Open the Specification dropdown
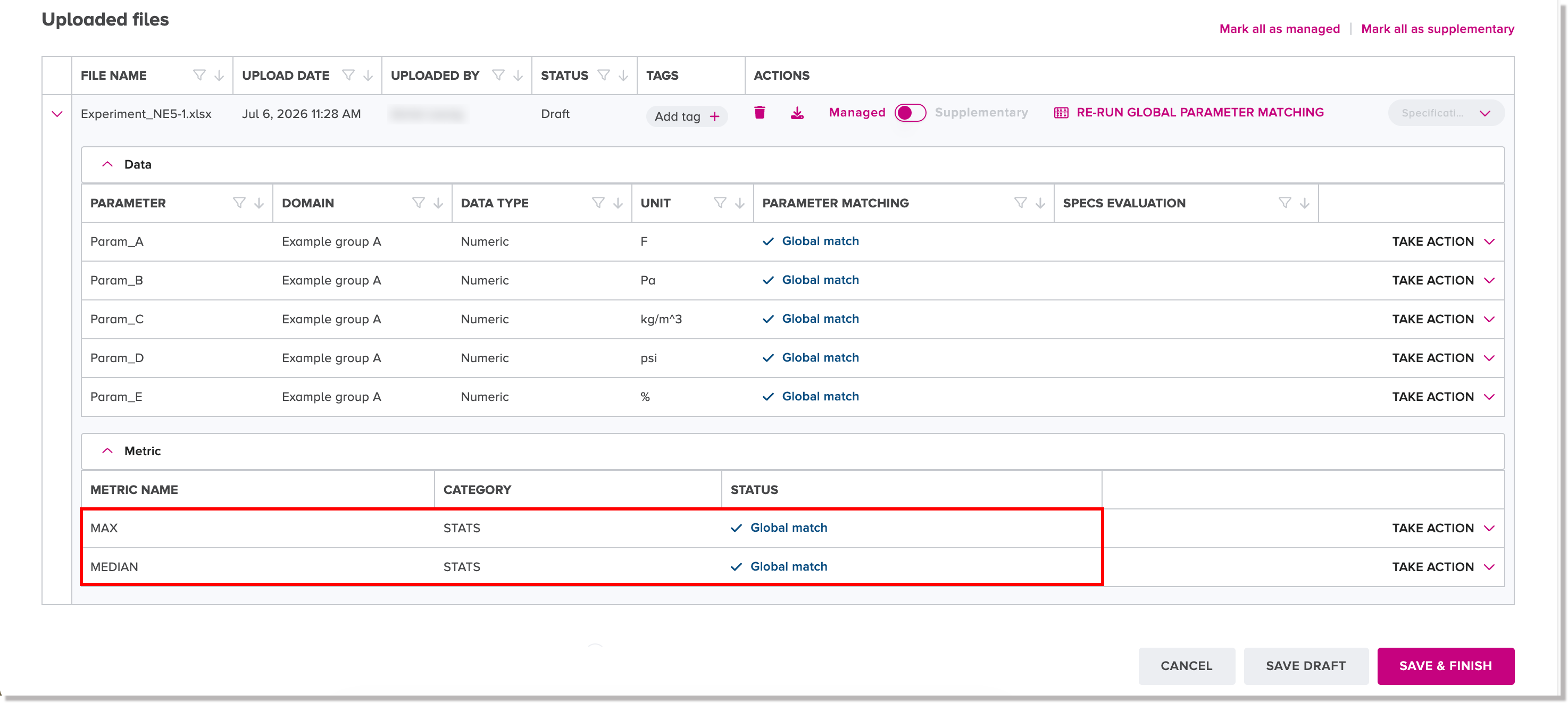This screenshot has height=703, width=1568. coord(1446,113)
